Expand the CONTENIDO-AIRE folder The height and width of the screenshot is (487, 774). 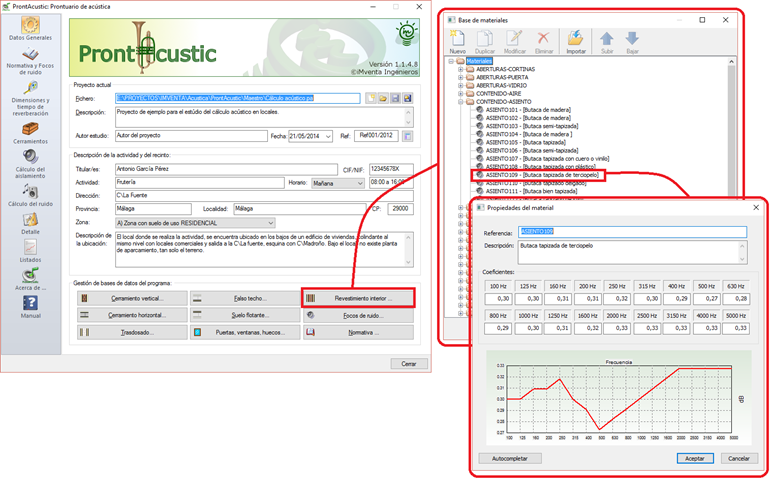click(x=461, y=94)
